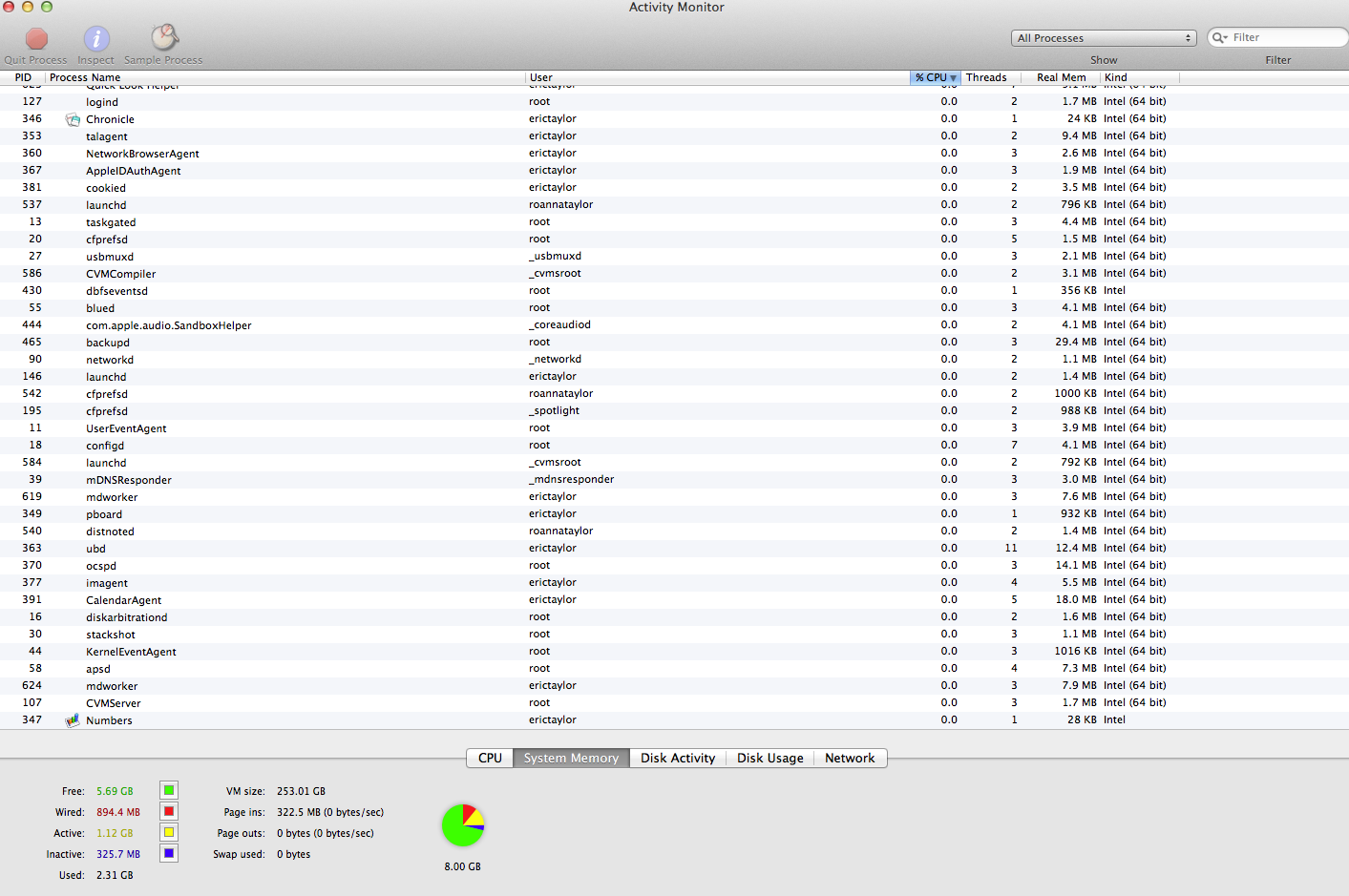This screenshot has height=896, width=1349.
Task: Select the cookied process row
Action: 674,188
